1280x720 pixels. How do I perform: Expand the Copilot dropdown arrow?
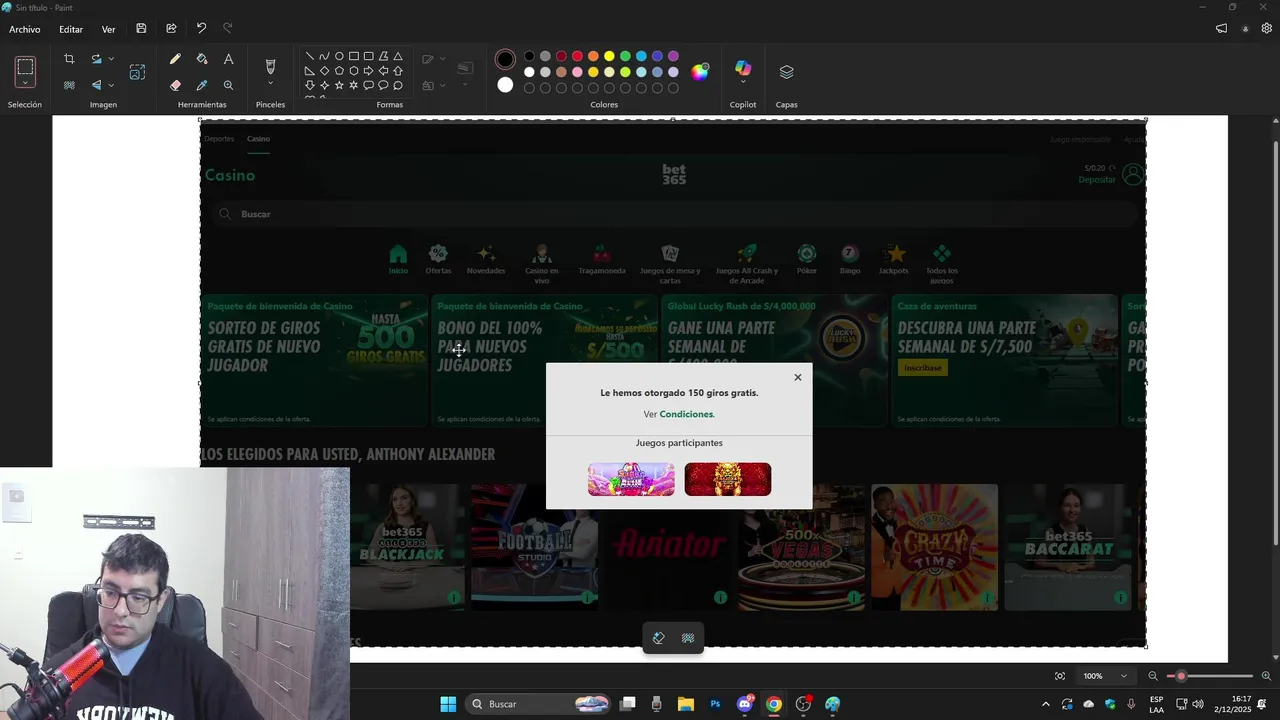pos(743,84)
